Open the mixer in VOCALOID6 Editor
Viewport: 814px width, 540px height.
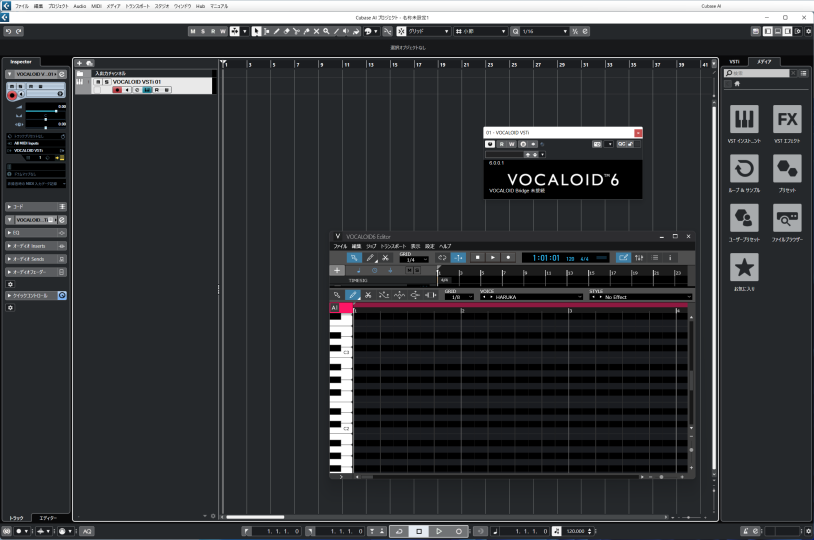pyautogui.click(x=639, y=258)
